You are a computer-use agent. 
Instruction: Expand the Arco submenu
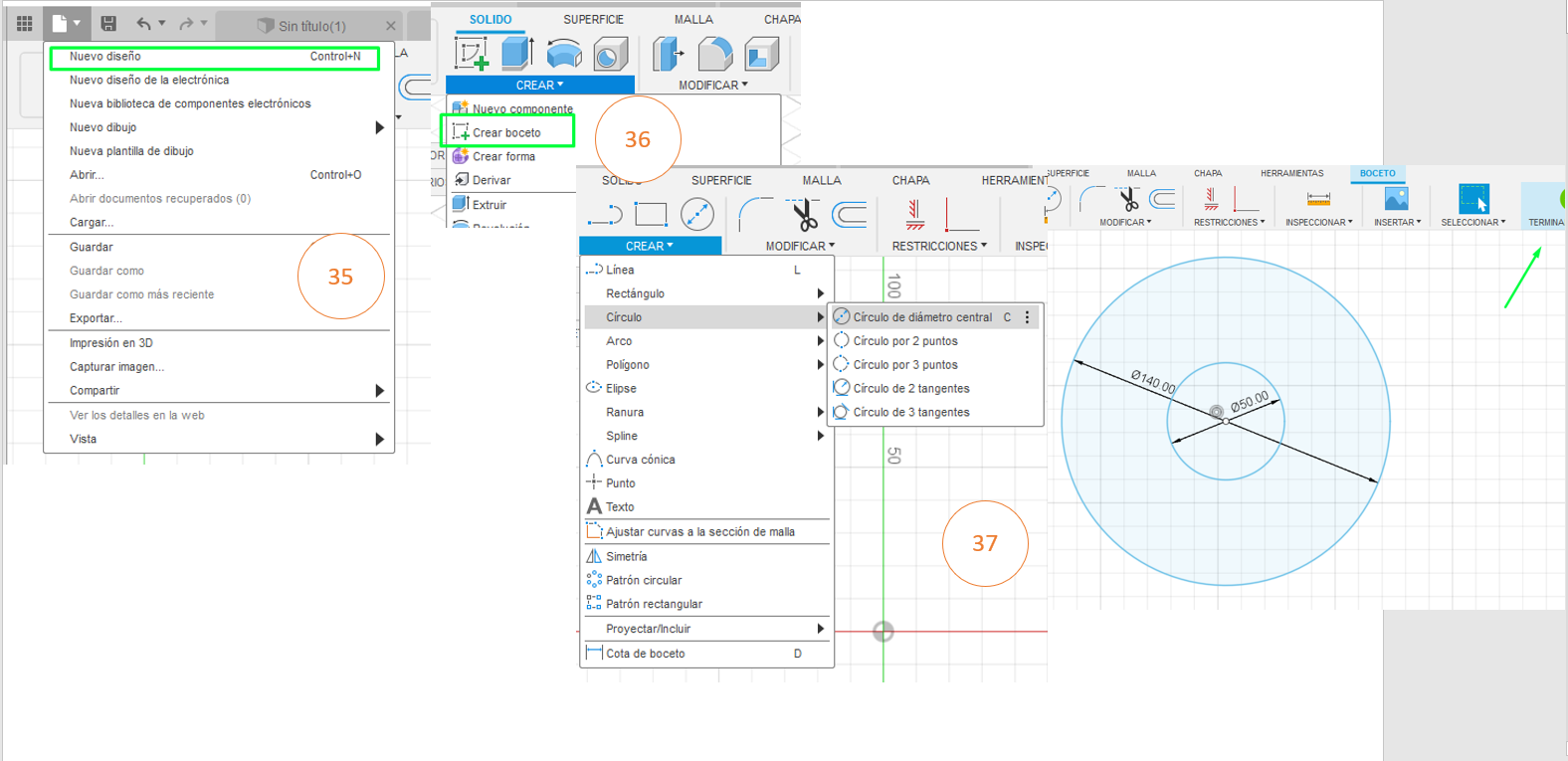tap(821, 341)
